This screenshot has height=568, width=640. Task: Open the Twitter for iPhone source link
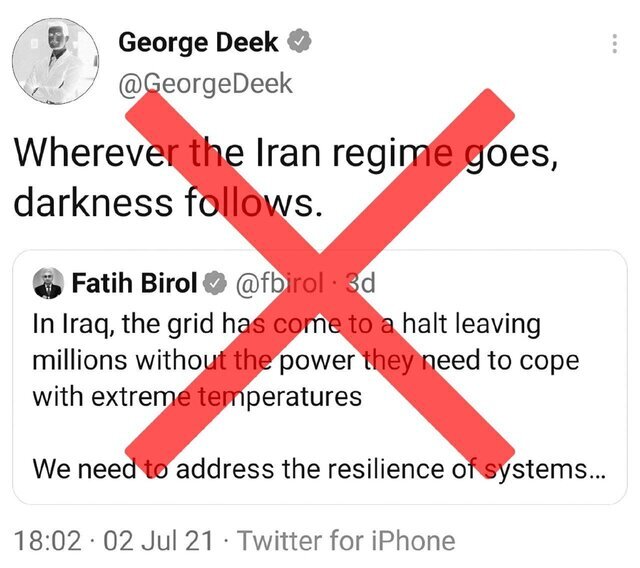click(347, 541)
